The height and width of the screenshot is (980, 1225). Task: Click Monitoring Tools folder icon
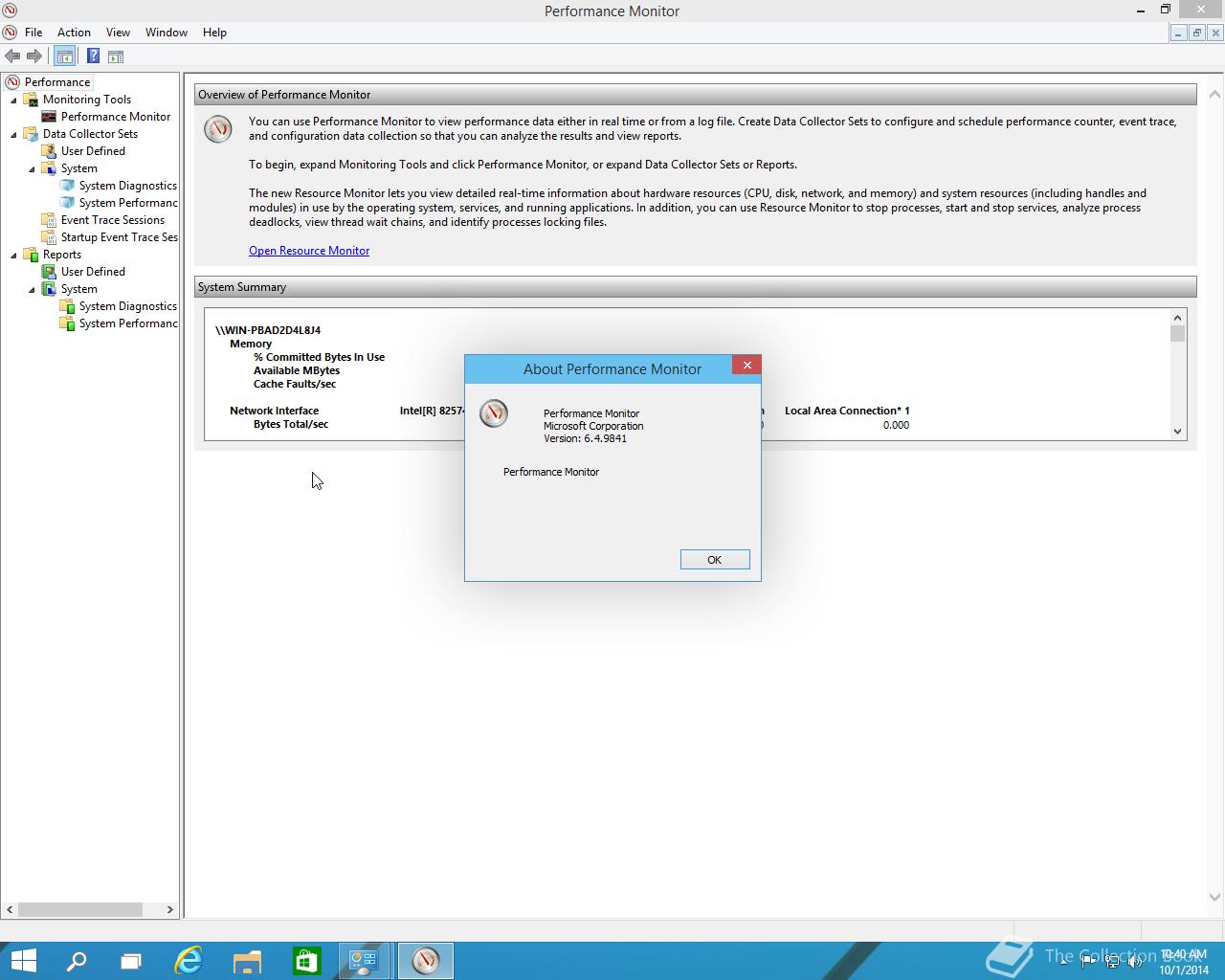point(31,100)
